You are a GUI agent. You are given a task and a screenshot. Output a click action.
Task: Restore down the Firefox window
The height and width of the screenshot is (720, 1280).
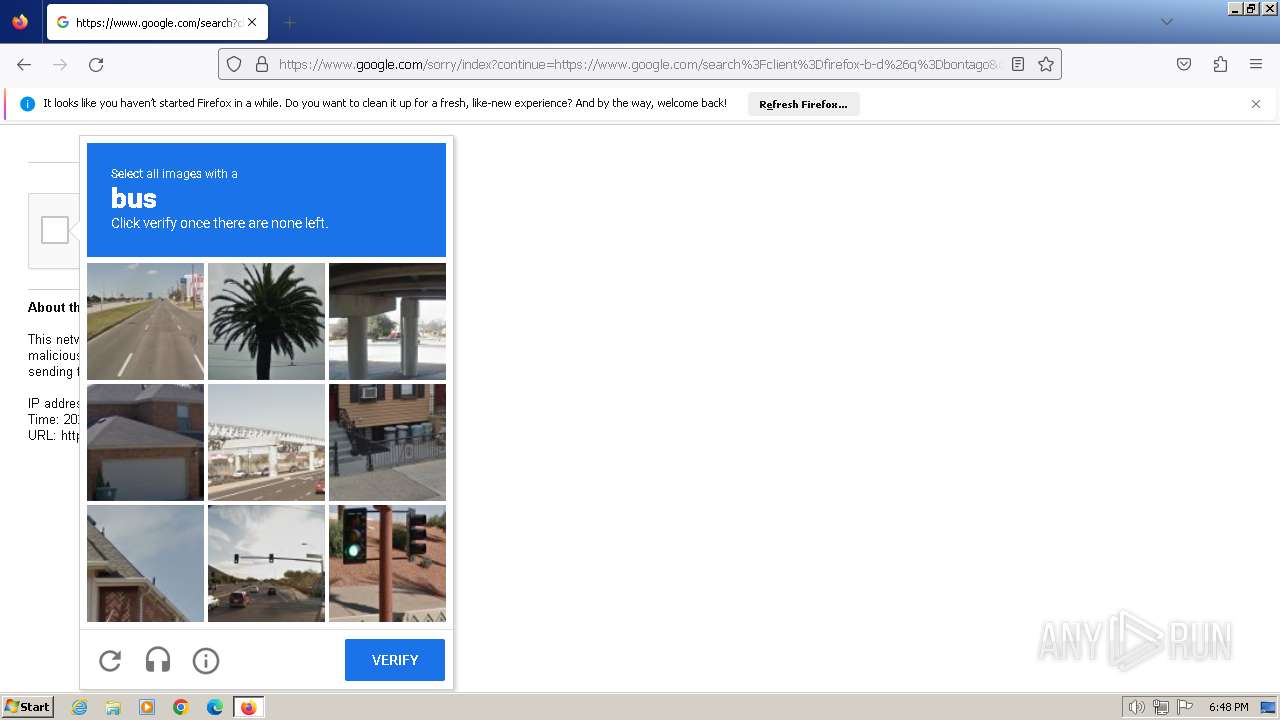(x=1251, y=8)
